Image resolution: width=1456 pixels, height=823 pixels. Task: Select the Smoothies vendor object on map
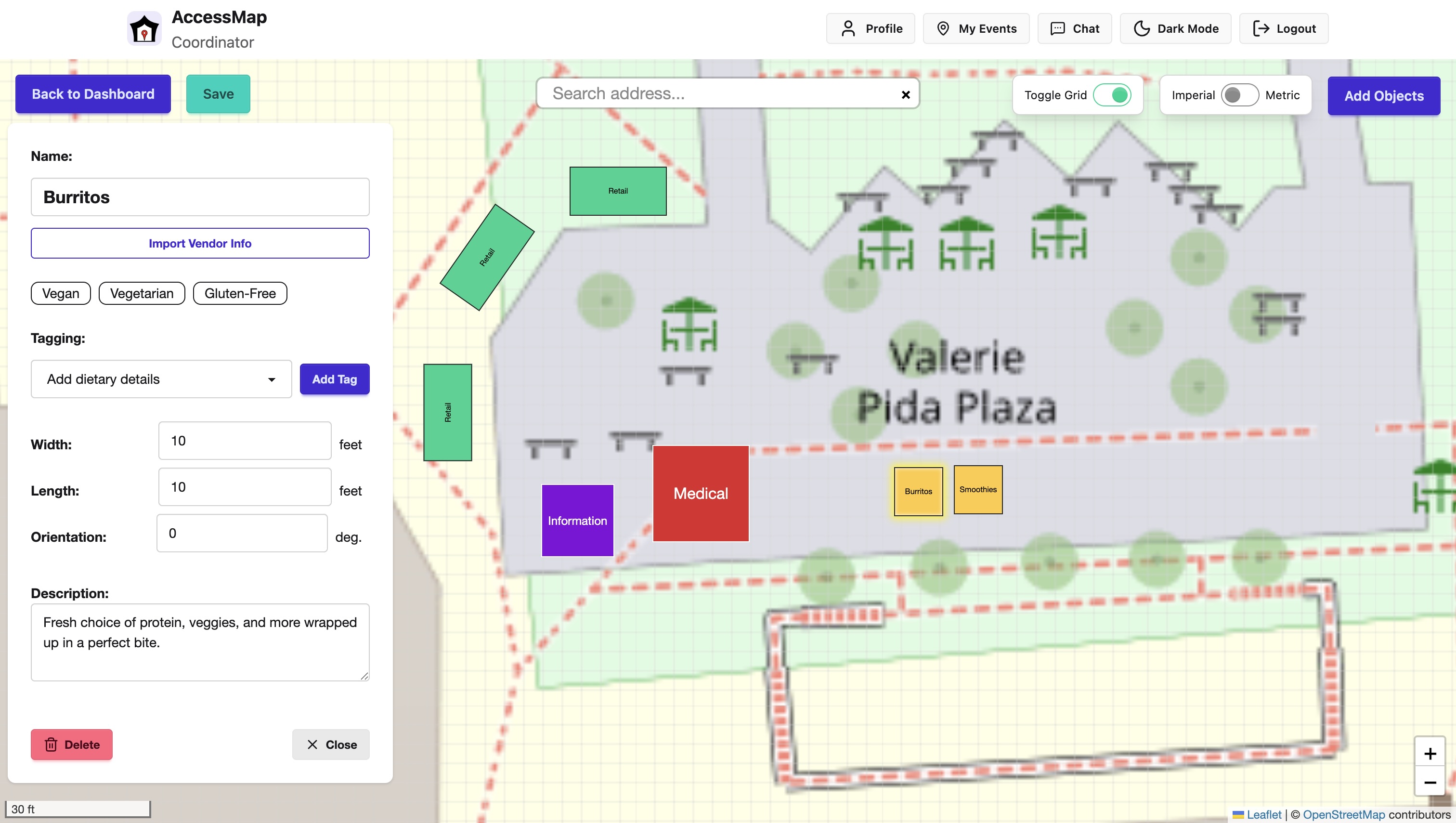(978, 489)
